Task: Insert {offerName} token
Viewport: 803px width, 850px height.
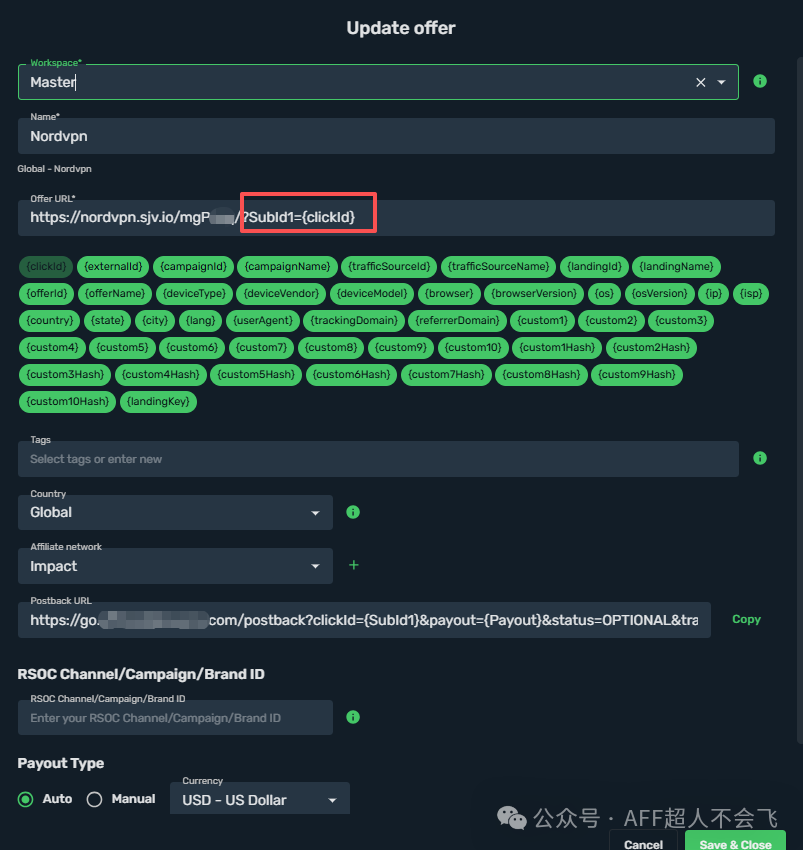Action: pyautogui.click(x=115, y=294)
